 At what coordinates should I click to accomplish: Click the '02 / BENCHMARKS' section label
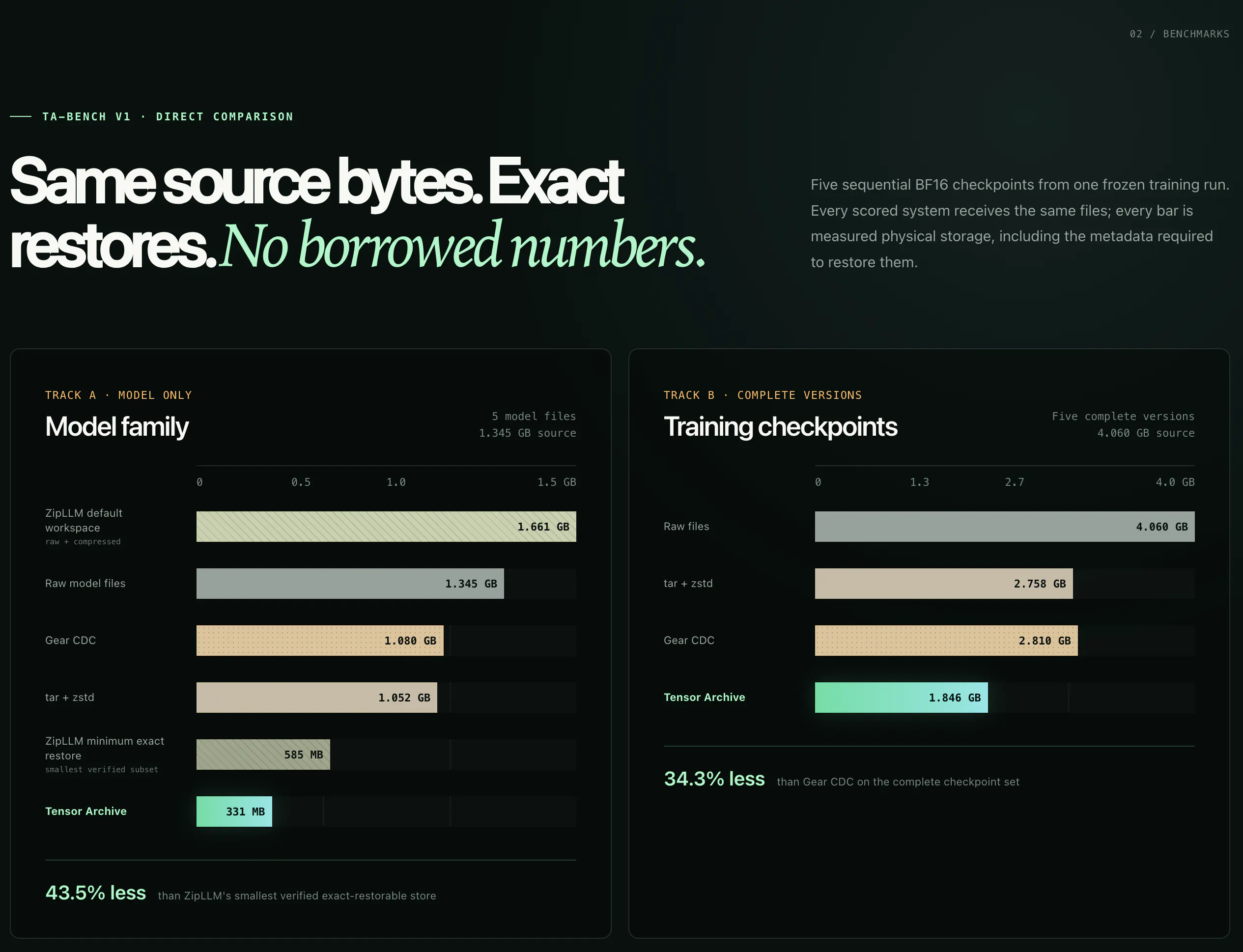(x=1179, y=34)
